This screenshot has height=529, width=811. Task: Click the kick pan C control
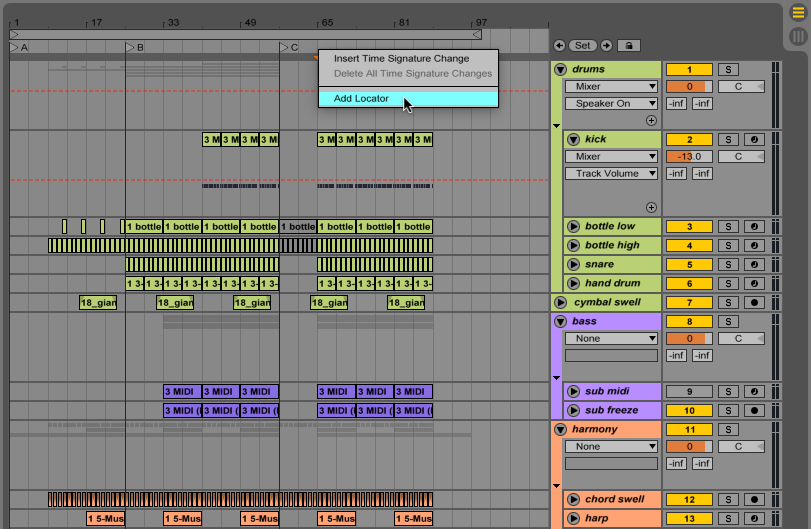coord(741,157)
